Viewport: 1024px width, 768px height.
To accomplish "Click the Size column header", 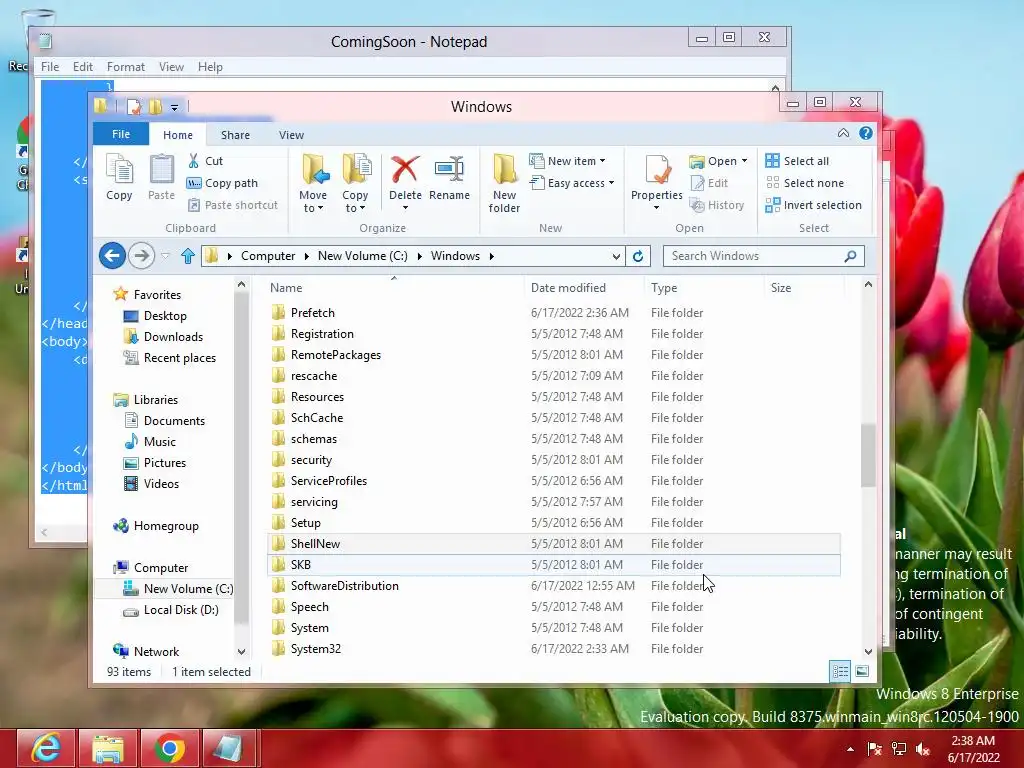I will coord(805,287).
